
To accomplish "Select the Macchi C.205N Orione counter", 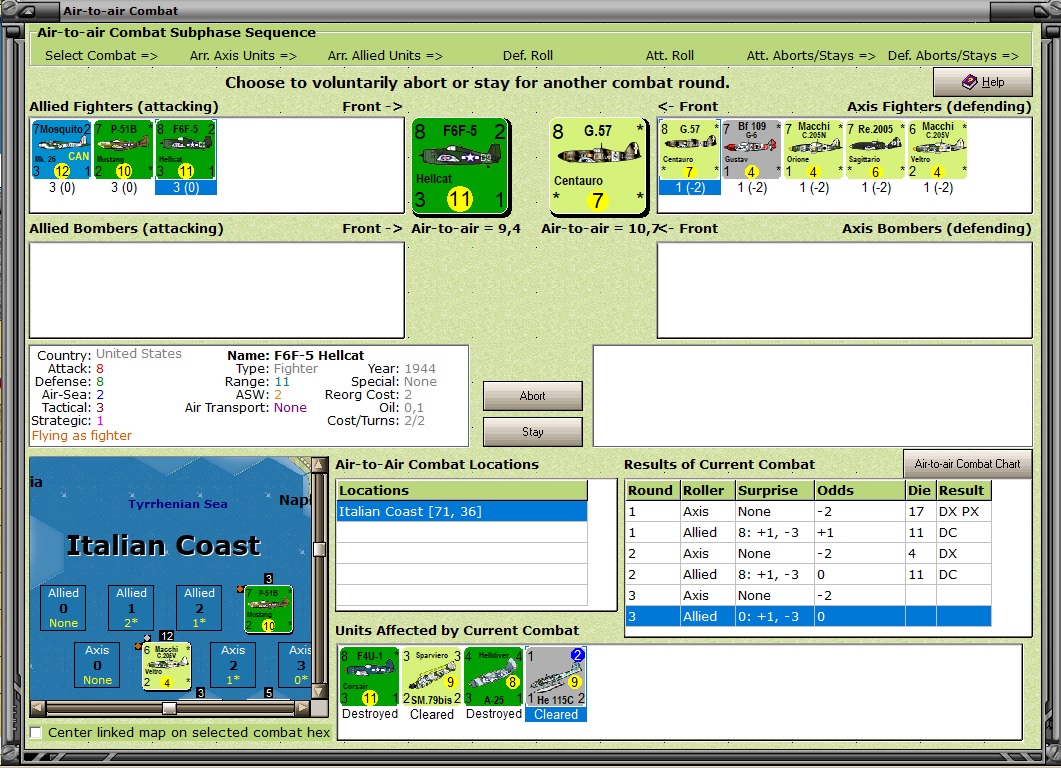I will click(x=813, y=150).
